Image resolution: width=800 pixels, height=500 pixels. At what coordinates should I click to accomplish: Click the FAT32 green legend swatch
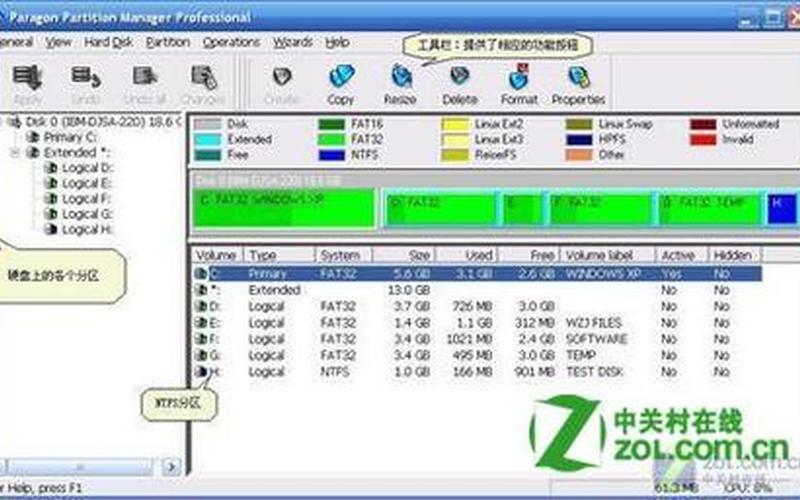(x=332, y=139)
